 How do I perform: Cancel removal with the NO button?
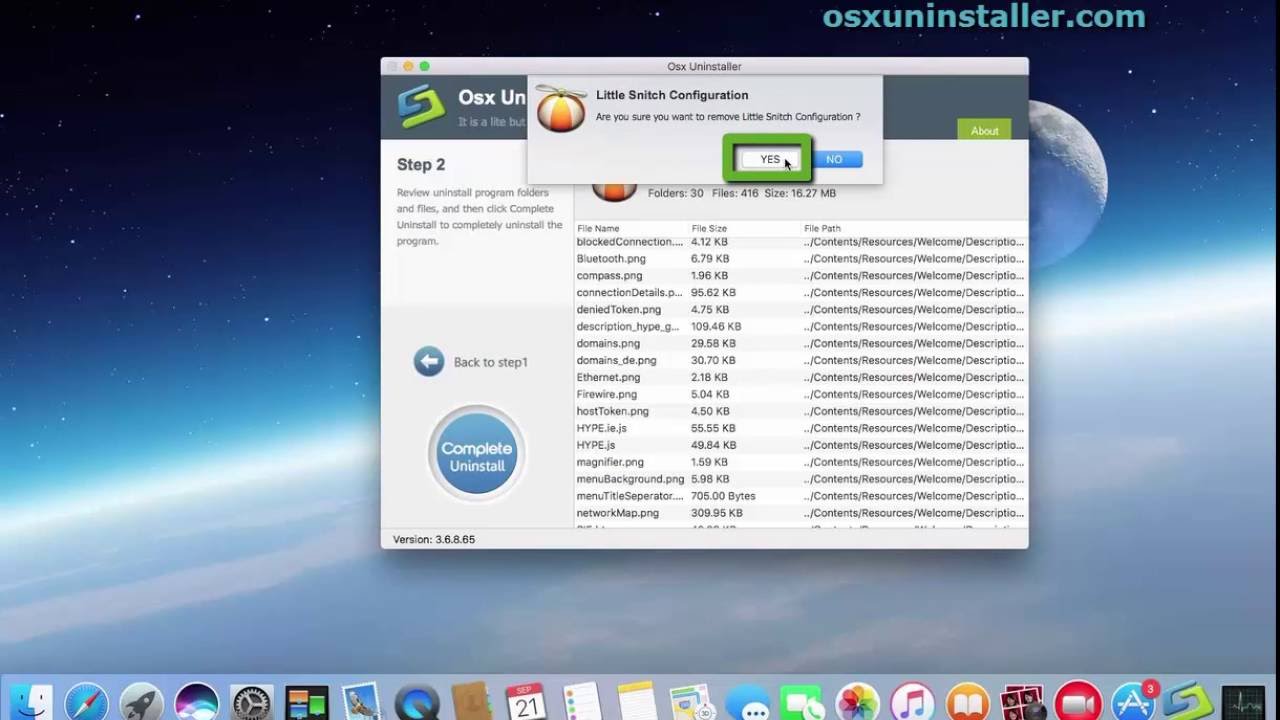pos(835,160)
